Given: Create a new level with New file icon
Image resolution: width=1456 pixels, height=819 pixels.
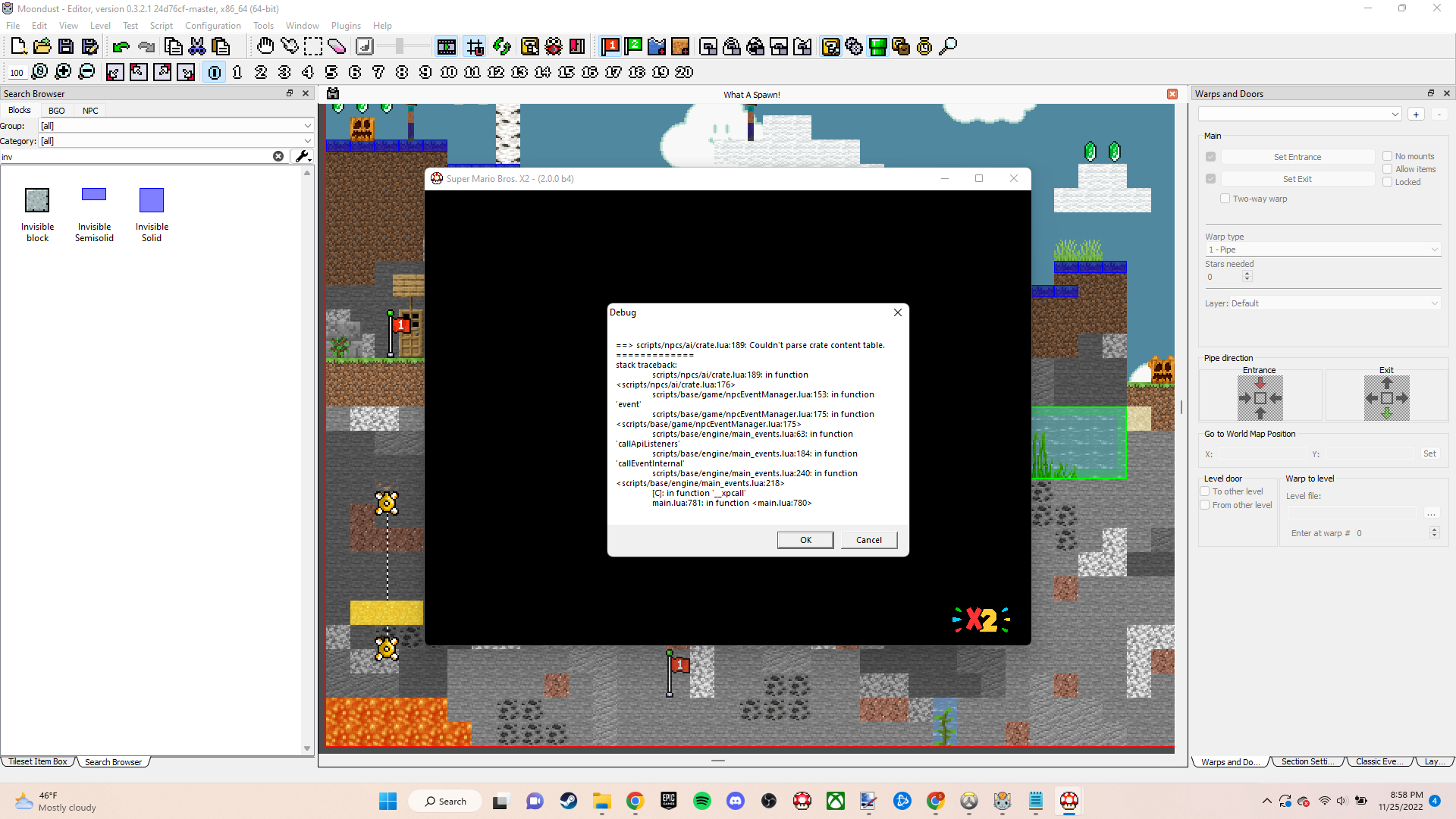Looking at the screenshot, I should point(19,47).
